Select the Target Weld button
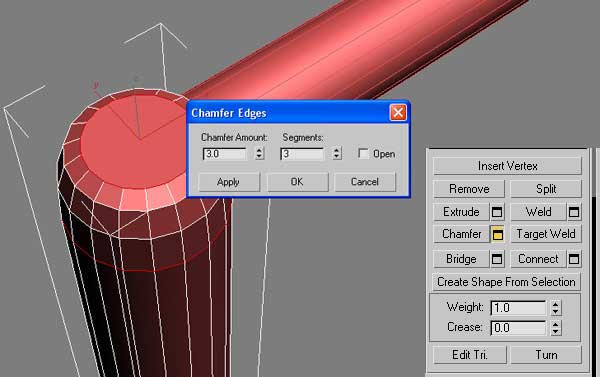Viewport: 600px width, 377px height. point(546,234)
